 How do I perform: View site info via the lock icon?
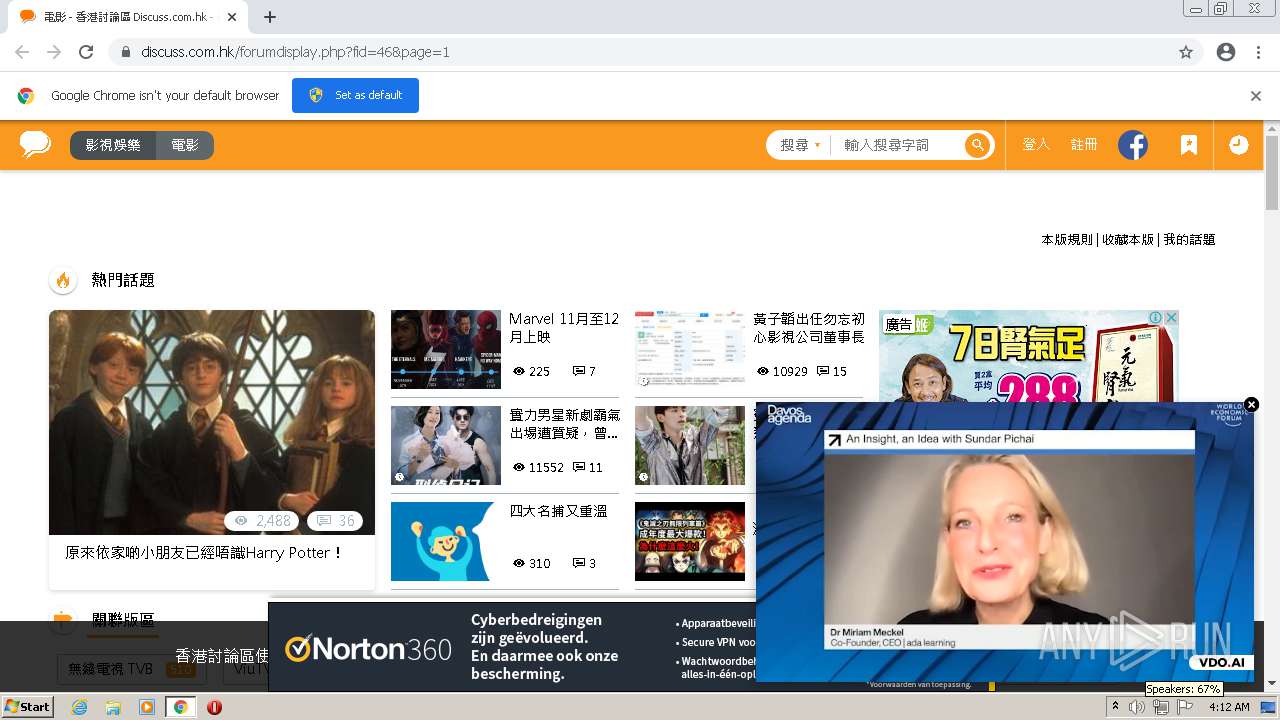tap(126, 52)
